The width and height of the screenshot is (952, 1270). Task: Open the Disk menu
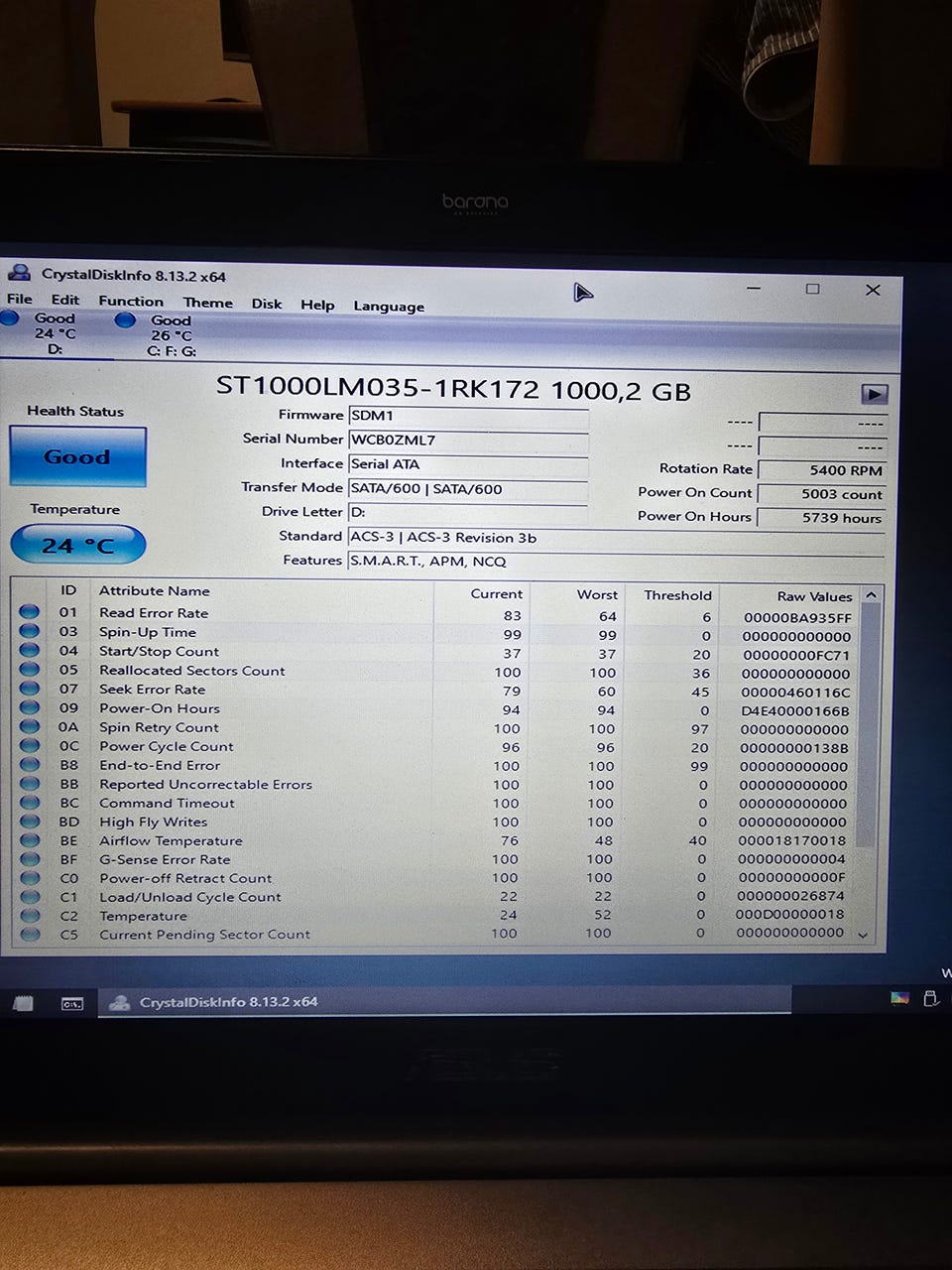point(266,304)
